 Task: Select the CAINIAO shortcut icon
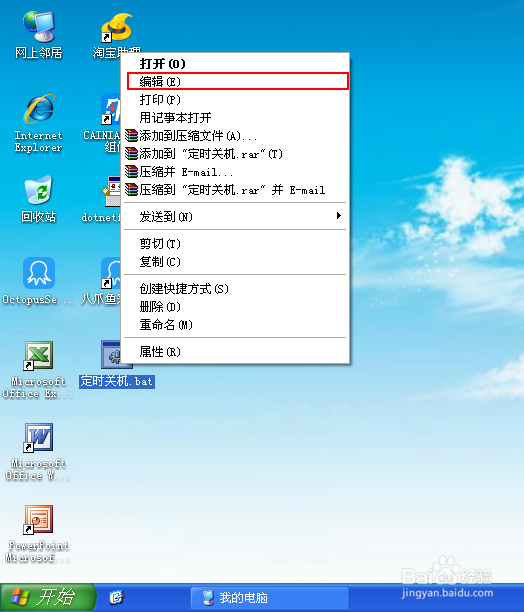click(x=110, y=109)
